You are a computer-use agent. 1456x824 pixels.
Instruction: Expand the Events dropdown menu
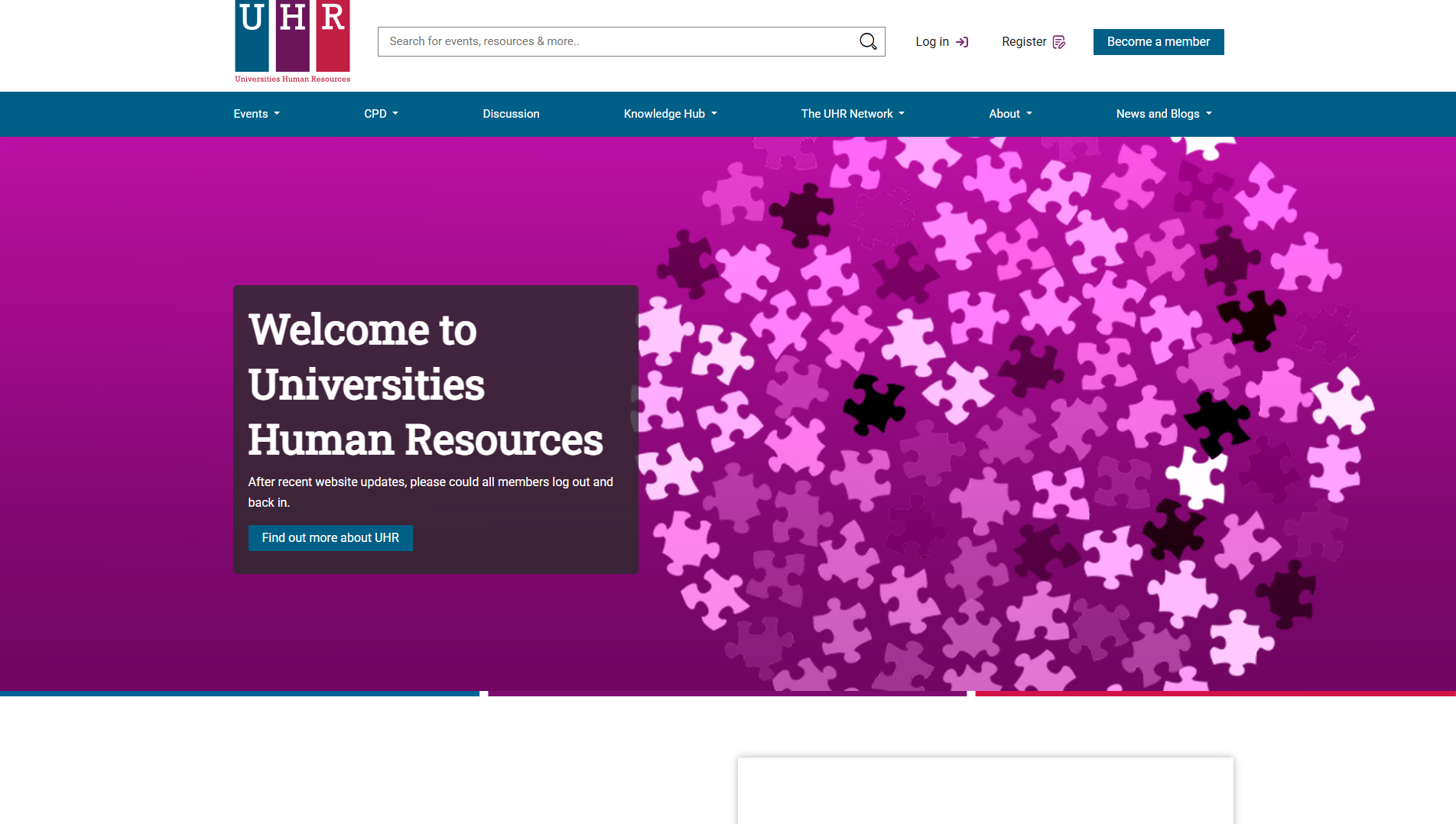point(256,114)
